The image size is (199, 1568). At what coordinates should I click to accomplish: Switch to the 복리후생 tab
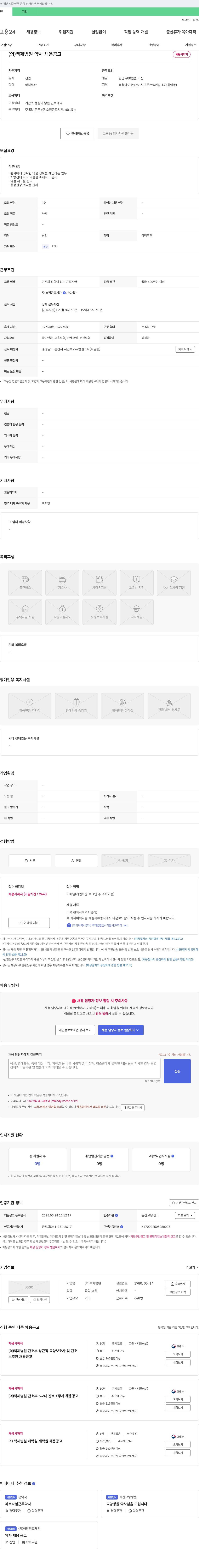pos(116,45)
